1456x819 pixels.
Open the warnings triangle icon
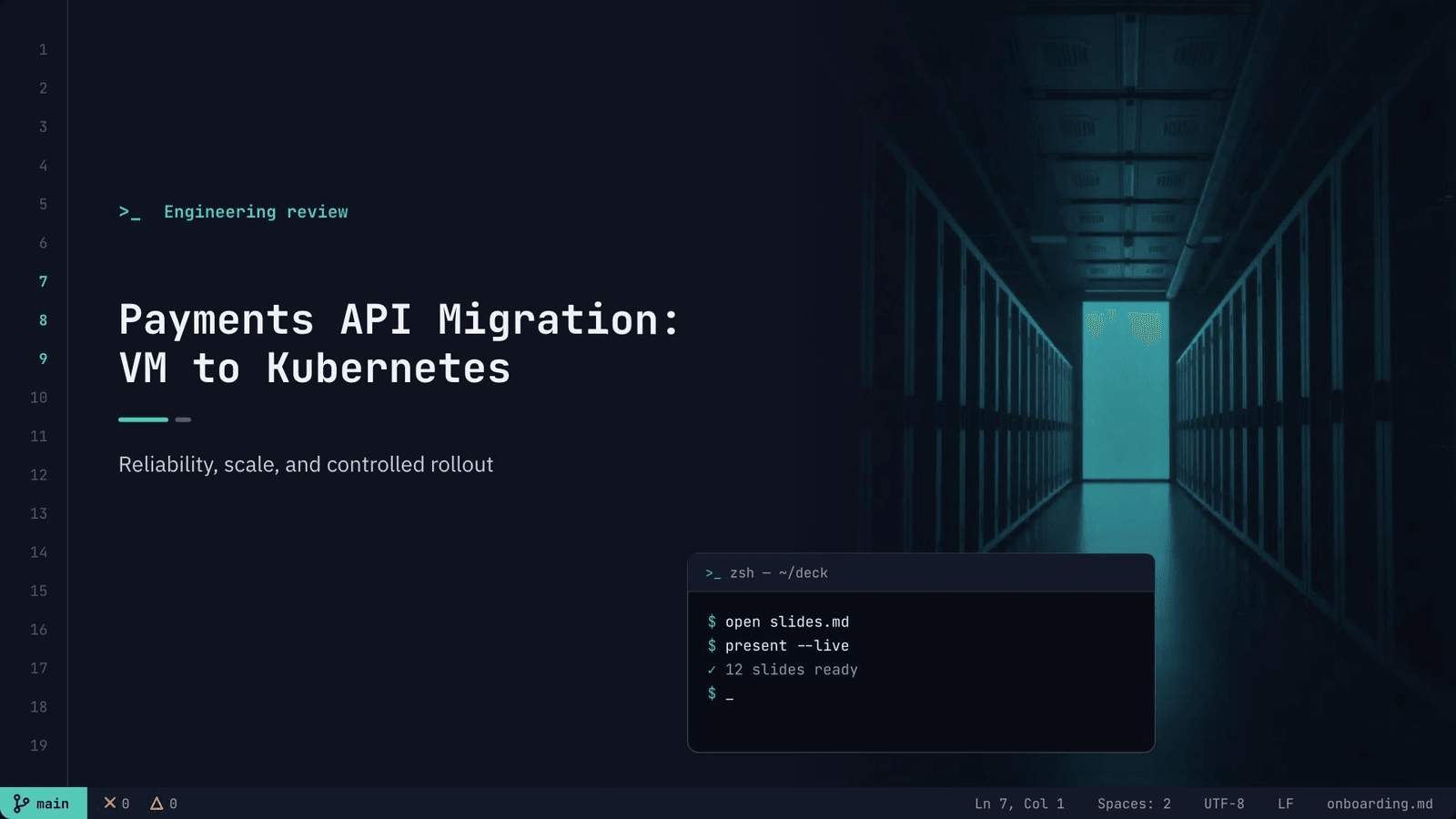pos(157,803)
